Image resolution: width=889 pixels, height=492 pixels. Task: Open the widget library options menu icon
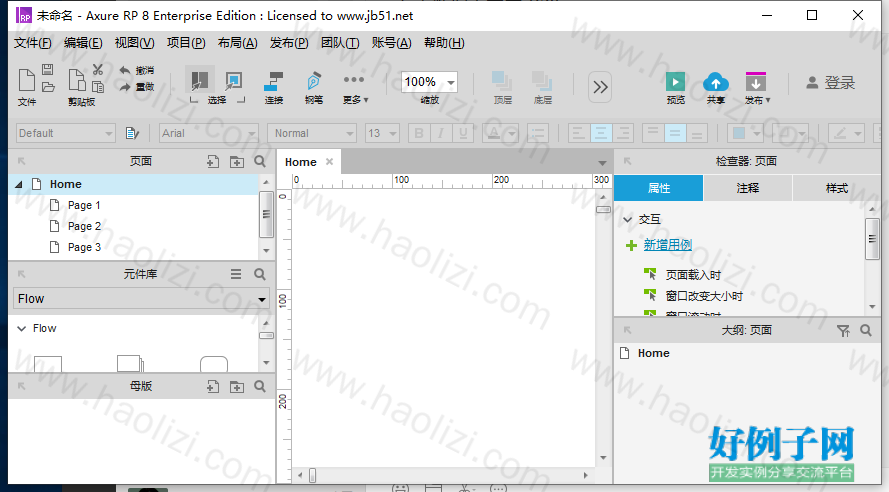point(236,274)
